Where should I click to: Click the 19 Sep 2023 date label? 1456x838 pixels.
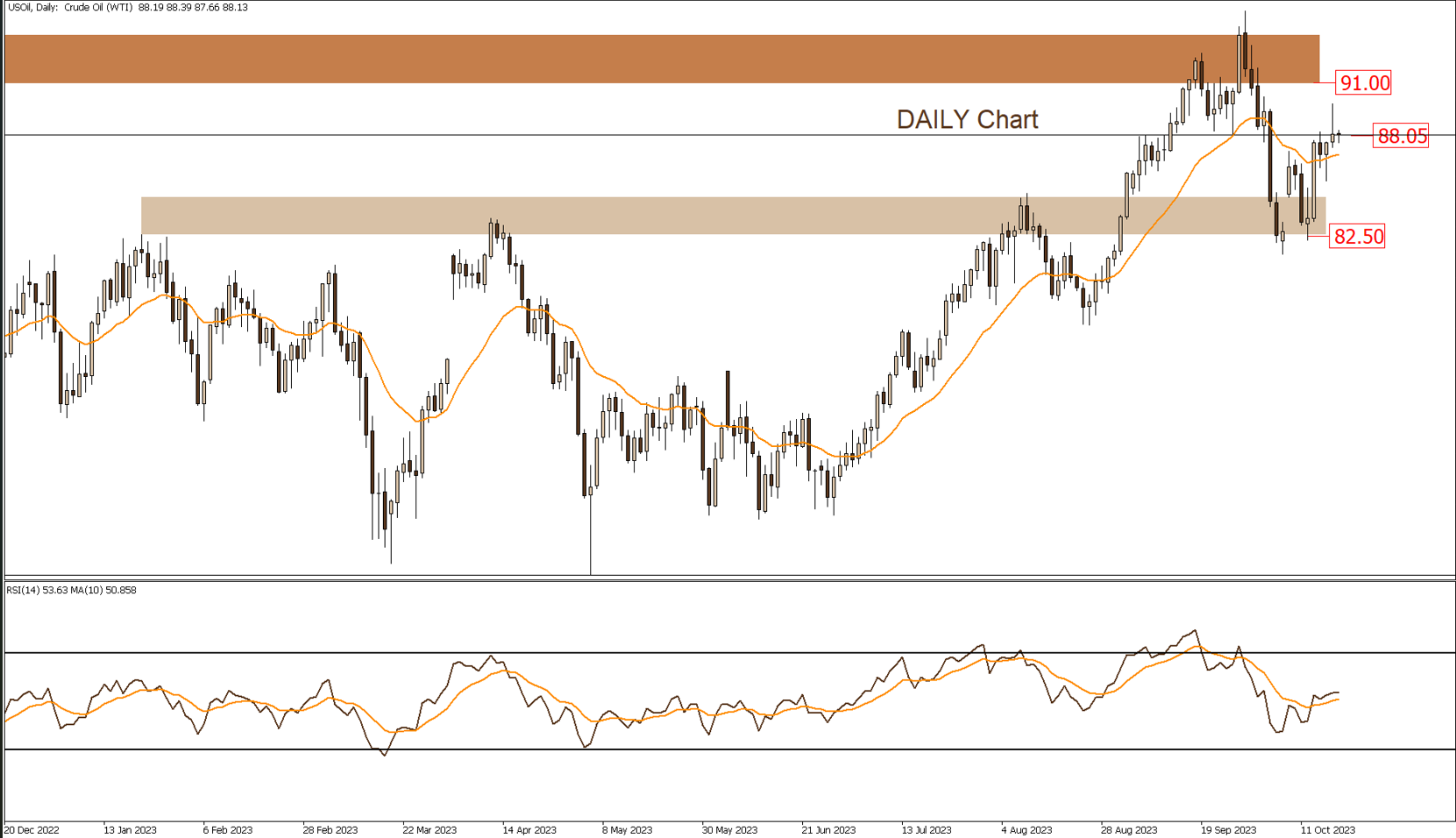click(x=1228, y=829)
